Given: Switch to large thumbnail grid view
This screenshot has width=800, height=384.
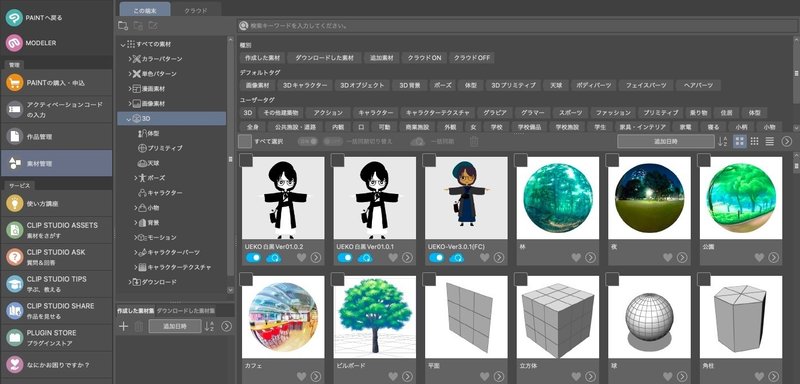Looking at the screenshot, I should (740, 141).
